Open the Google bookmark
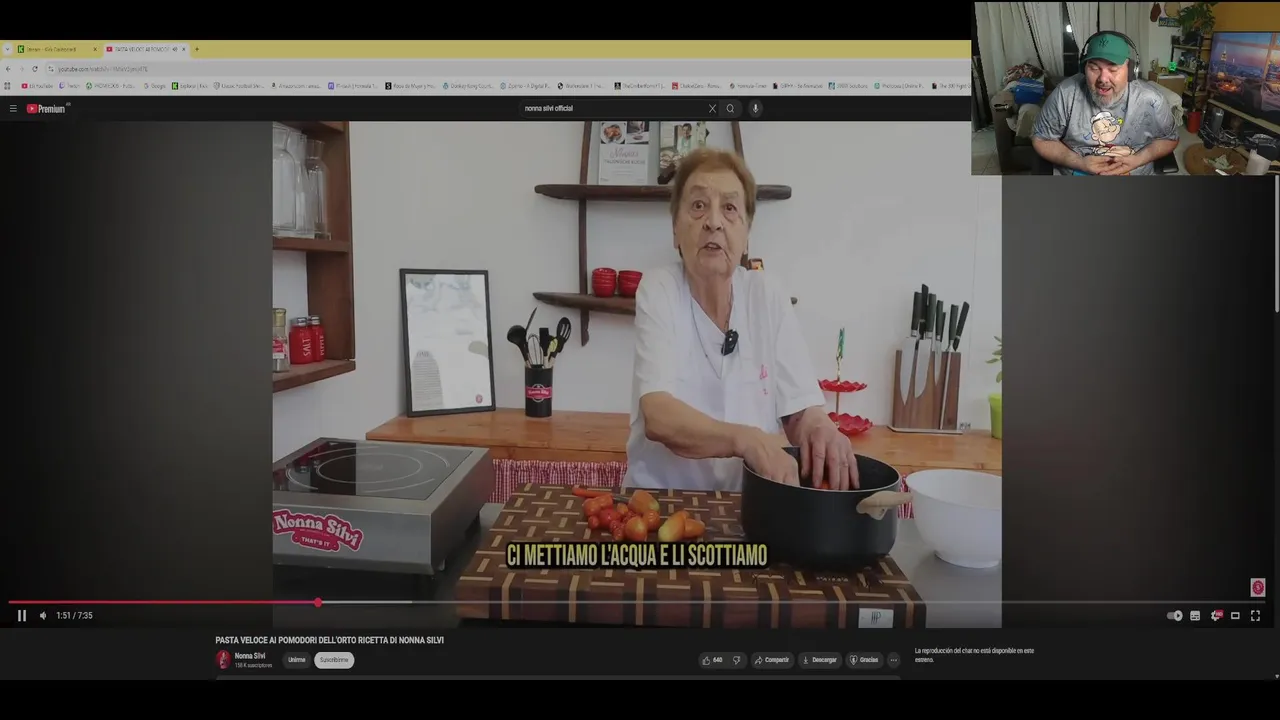The height and width of the screenshot is (720, 1280). tap(155, 86)
